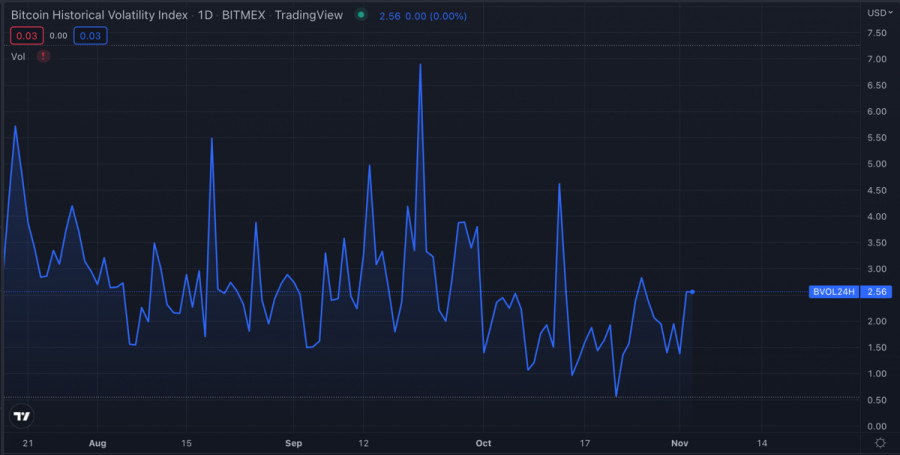900x455 pixels.
Task: Click the last data point marker
Action: click(x=693, y=292)
